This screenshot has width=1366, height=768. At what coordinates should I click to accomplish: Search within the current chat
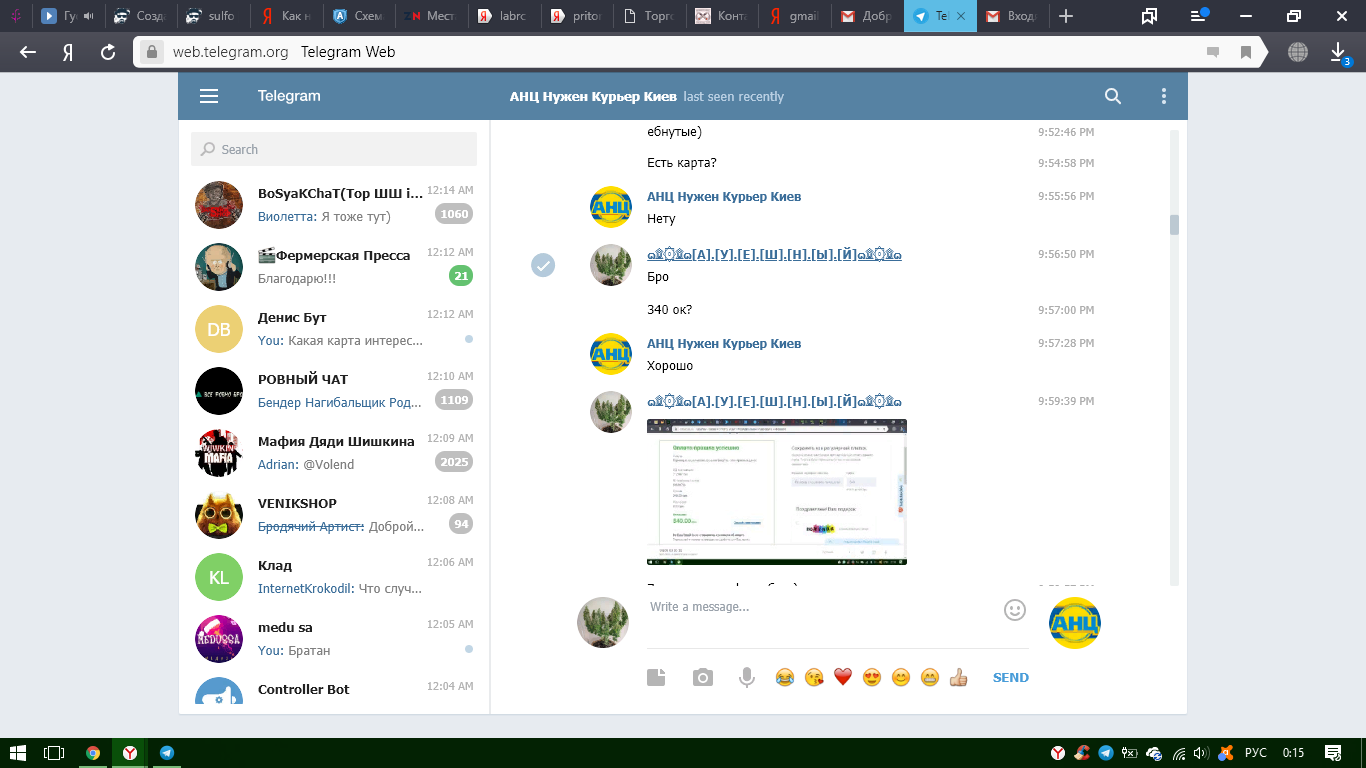coord(1112,96)
